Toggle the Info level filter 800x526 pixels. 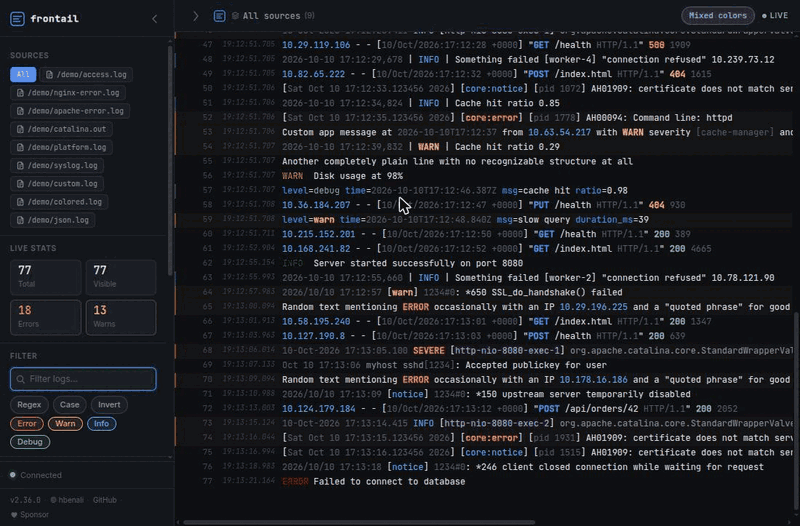pos(102,423)
